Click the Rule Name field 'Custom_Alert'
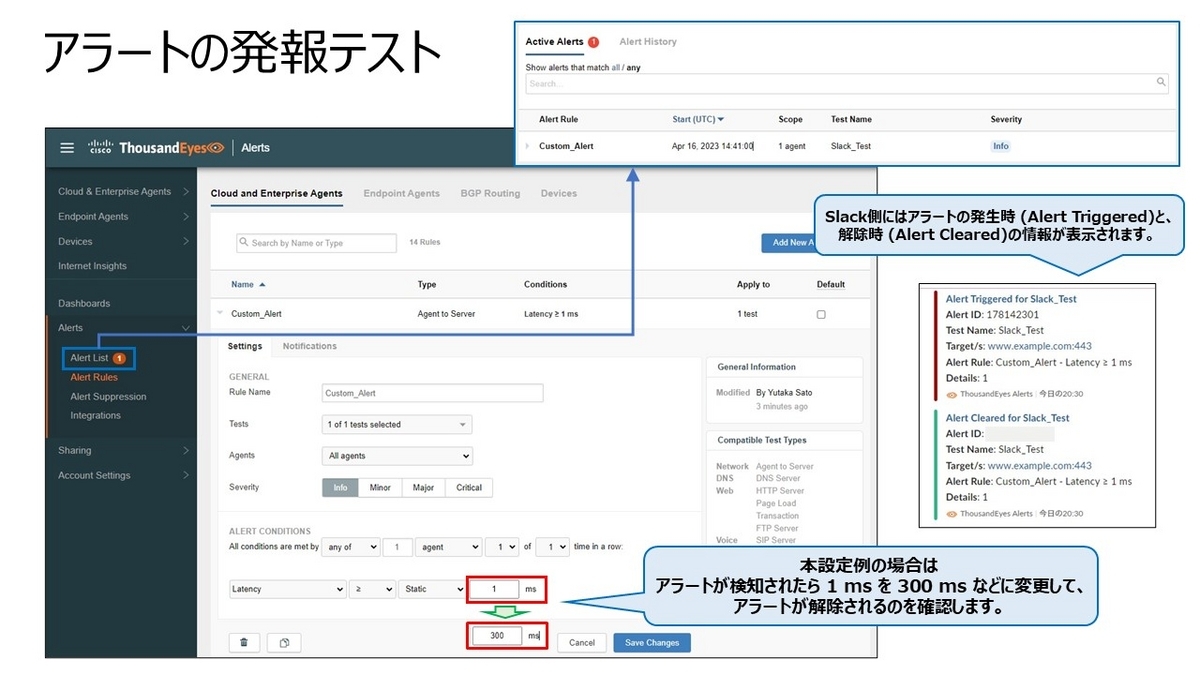This screenshot has width=1200, height=675. [x=433, y=393]
